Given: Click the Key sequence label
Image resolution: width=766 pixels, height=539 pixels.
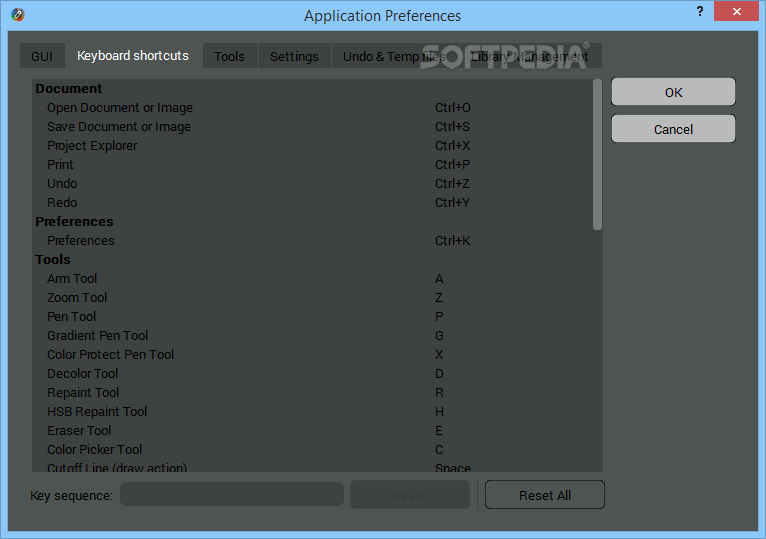Looking at the screenshot, I should pos(71,496).
